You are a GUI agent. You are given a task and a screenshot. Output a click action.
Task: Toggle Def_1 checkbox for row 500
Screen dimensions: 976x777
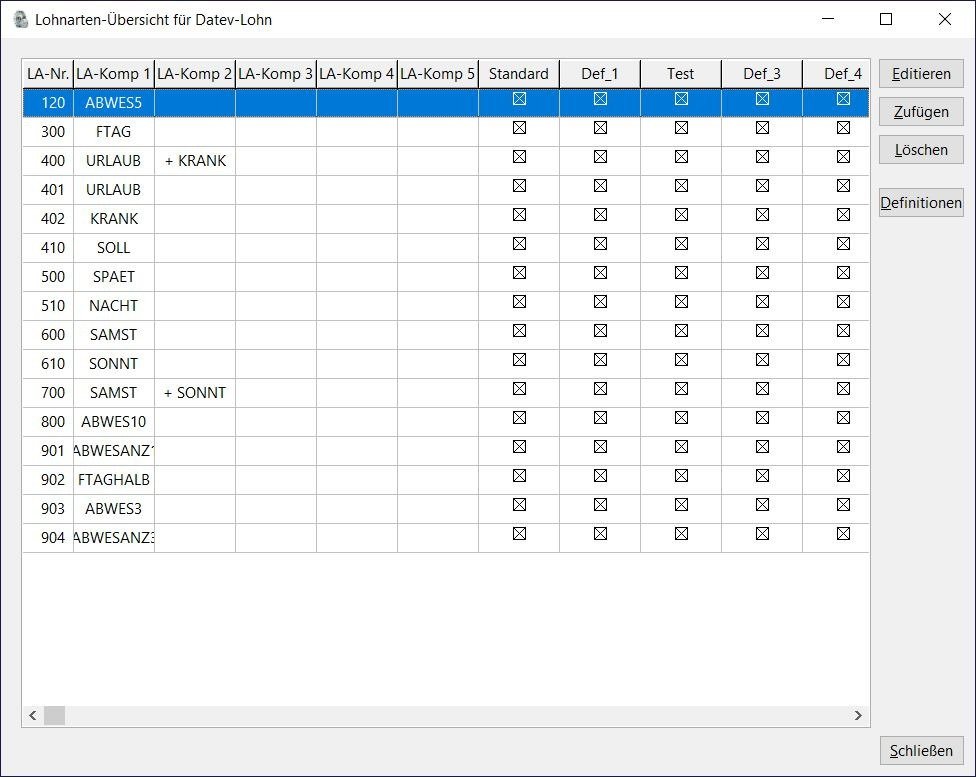point(600,273)
